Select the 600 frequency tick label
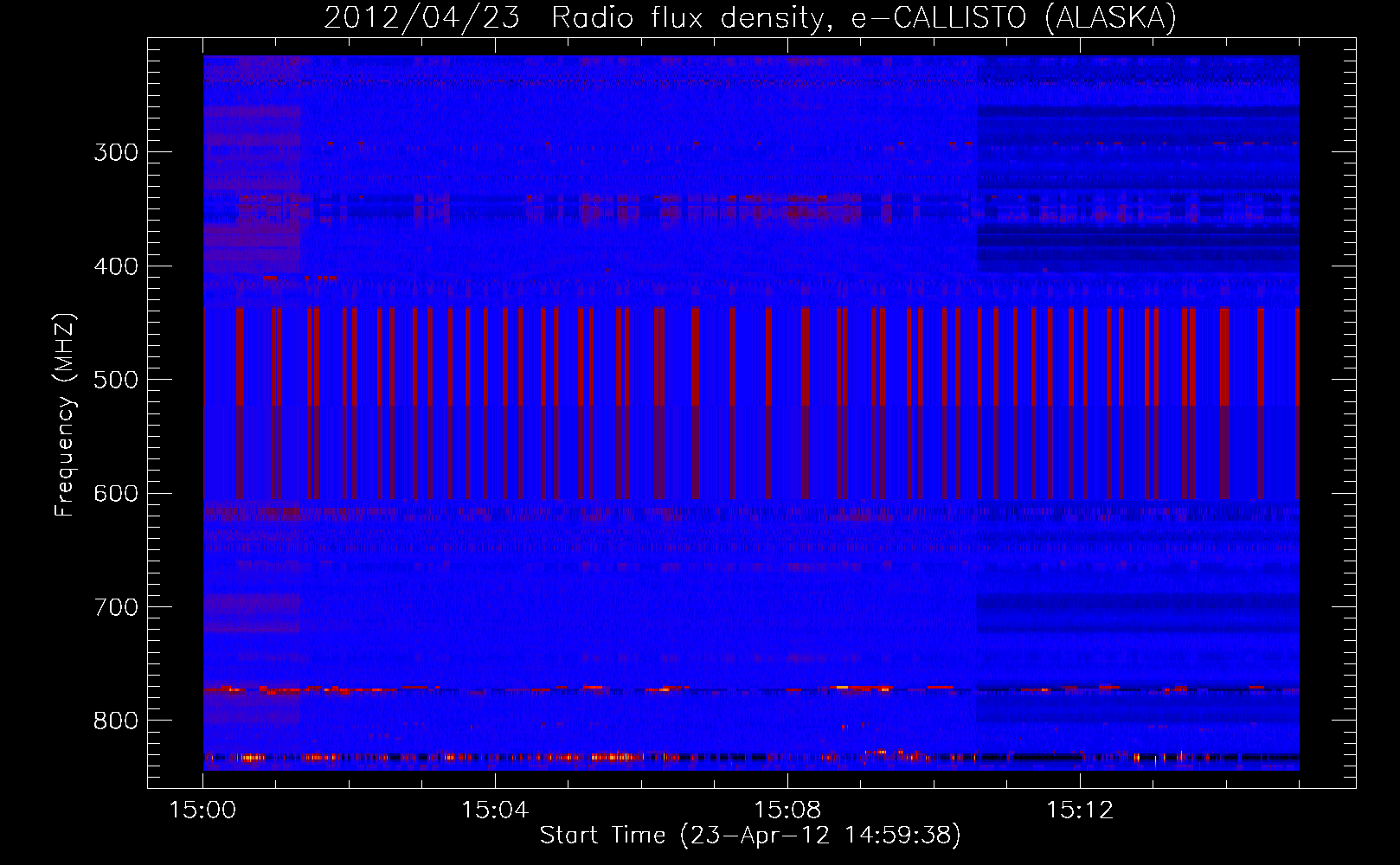Viewport: 1400px width, 865px height. point(116,494)
